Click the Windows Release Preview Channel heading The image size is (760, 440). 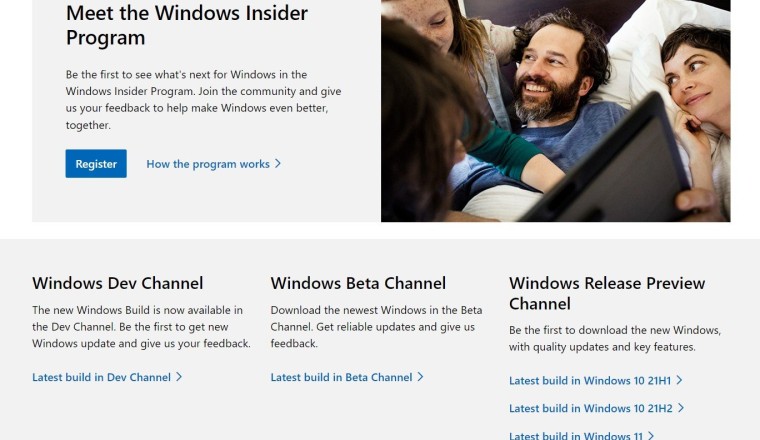point(607,293)
